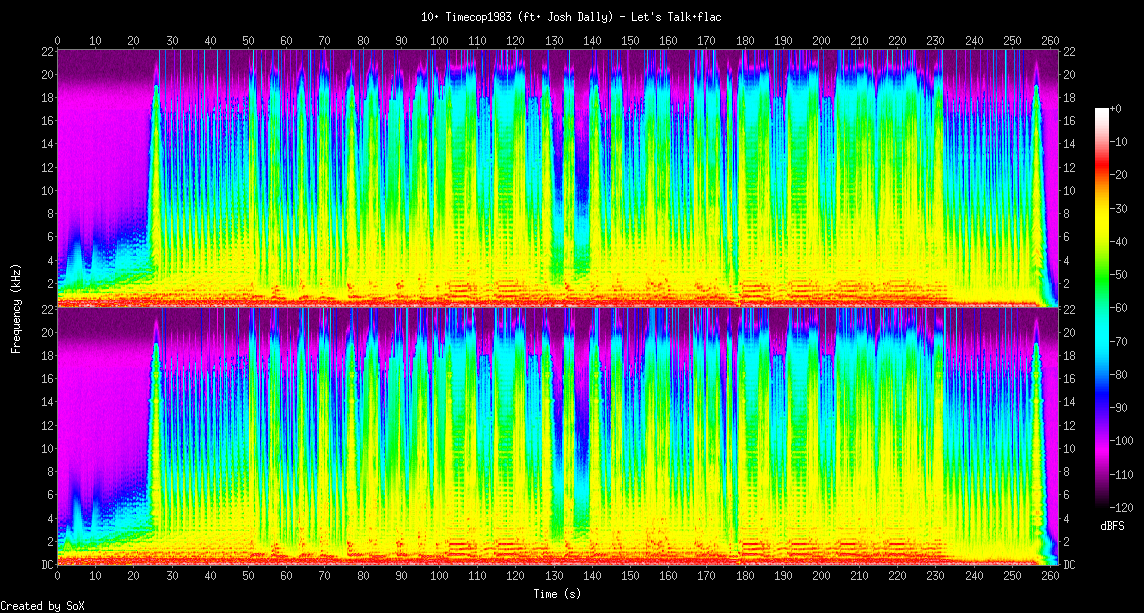Click the spectrogram title ending in Let's Talk.flac
The image size is (1144, 613).
point(571,17)
